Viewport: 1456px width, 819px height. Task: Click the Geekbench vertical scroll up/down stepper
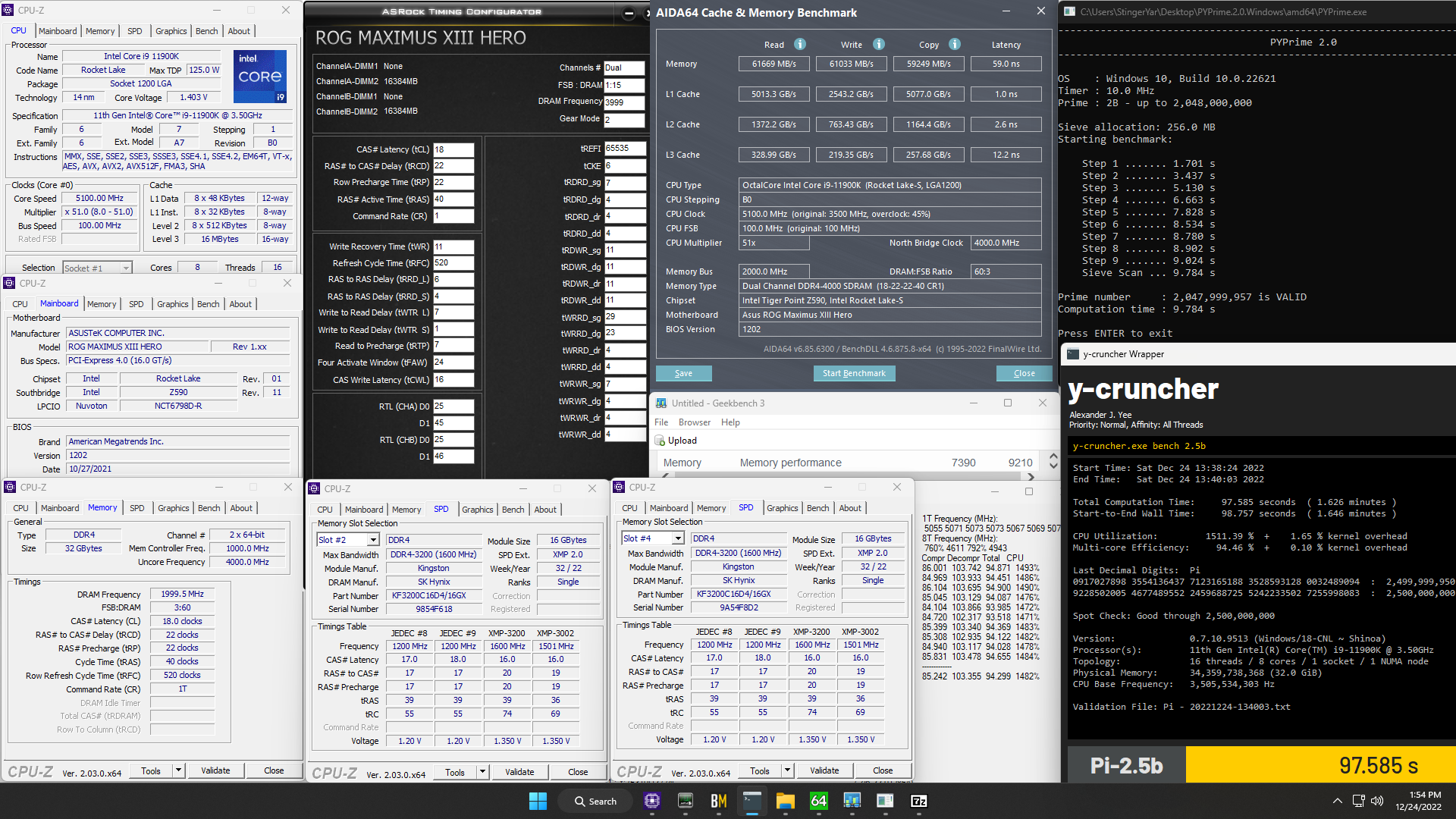coord(1053,460)
